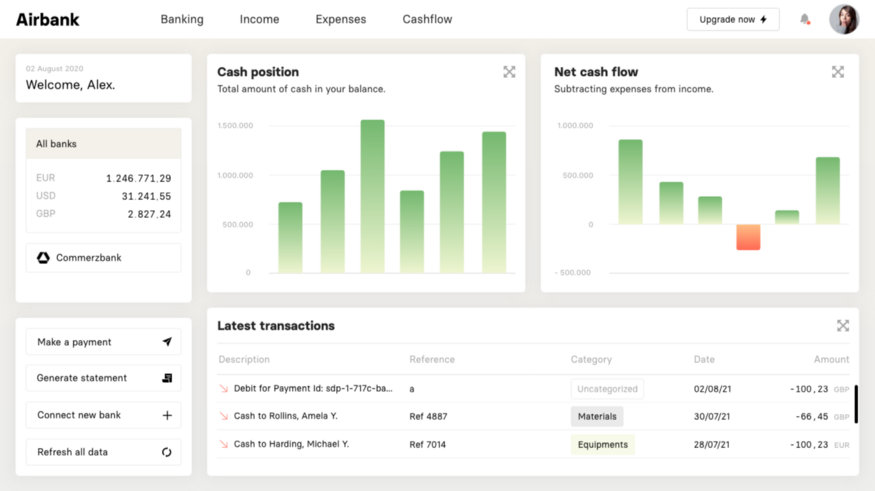Switch to the Expenses tab
This screenshot has width=875, height=491.
[341, 20]
